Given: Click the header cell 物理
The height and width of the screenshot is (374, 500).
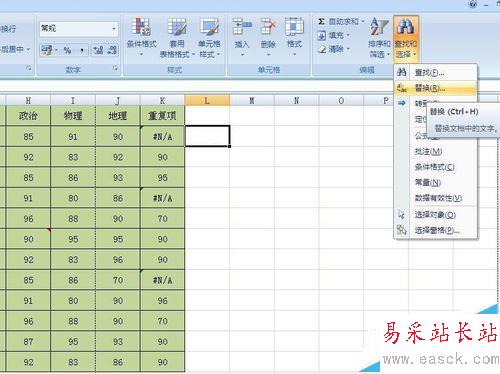Looking at the screenshot, I should pyautogui.click(x=73, y=116).
